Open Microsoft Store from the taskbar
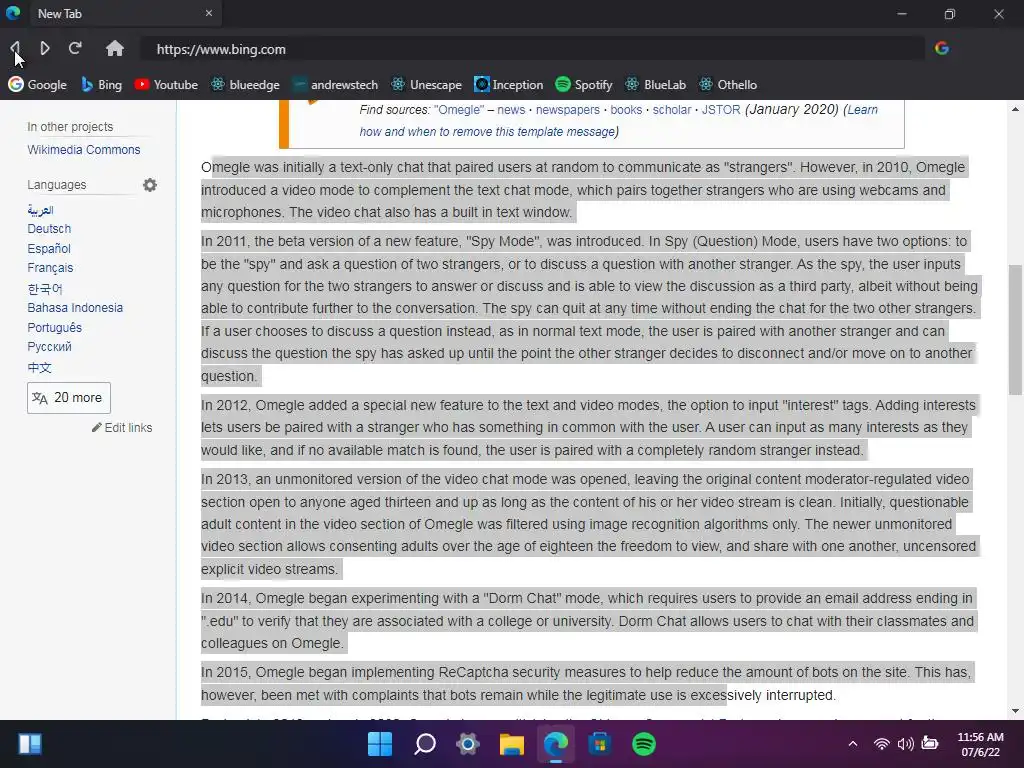The height and width of the screenshot is (768, 1024). (x=600, y=744)
